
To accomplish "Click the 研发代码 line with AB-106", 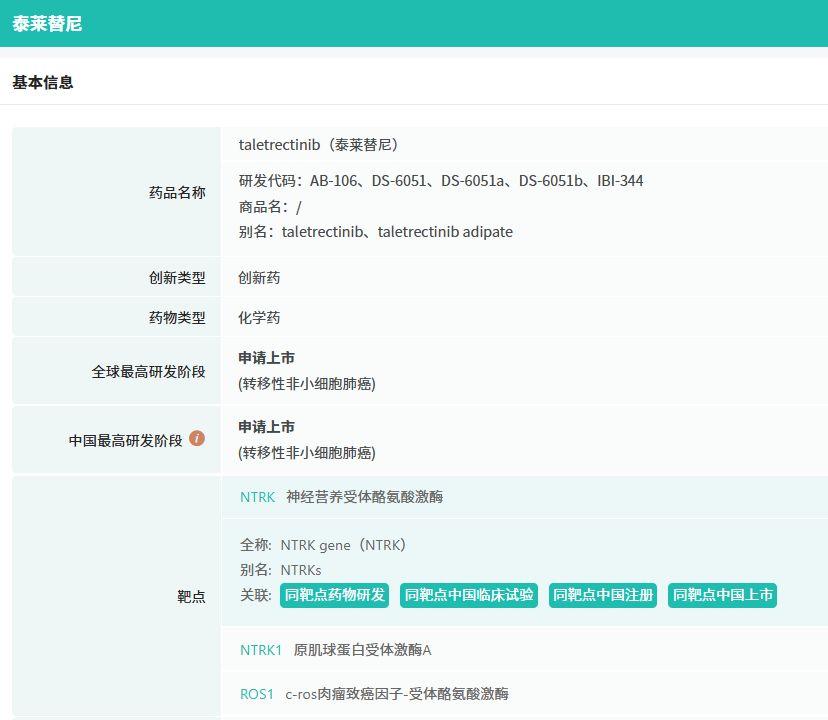I will 440,181.
